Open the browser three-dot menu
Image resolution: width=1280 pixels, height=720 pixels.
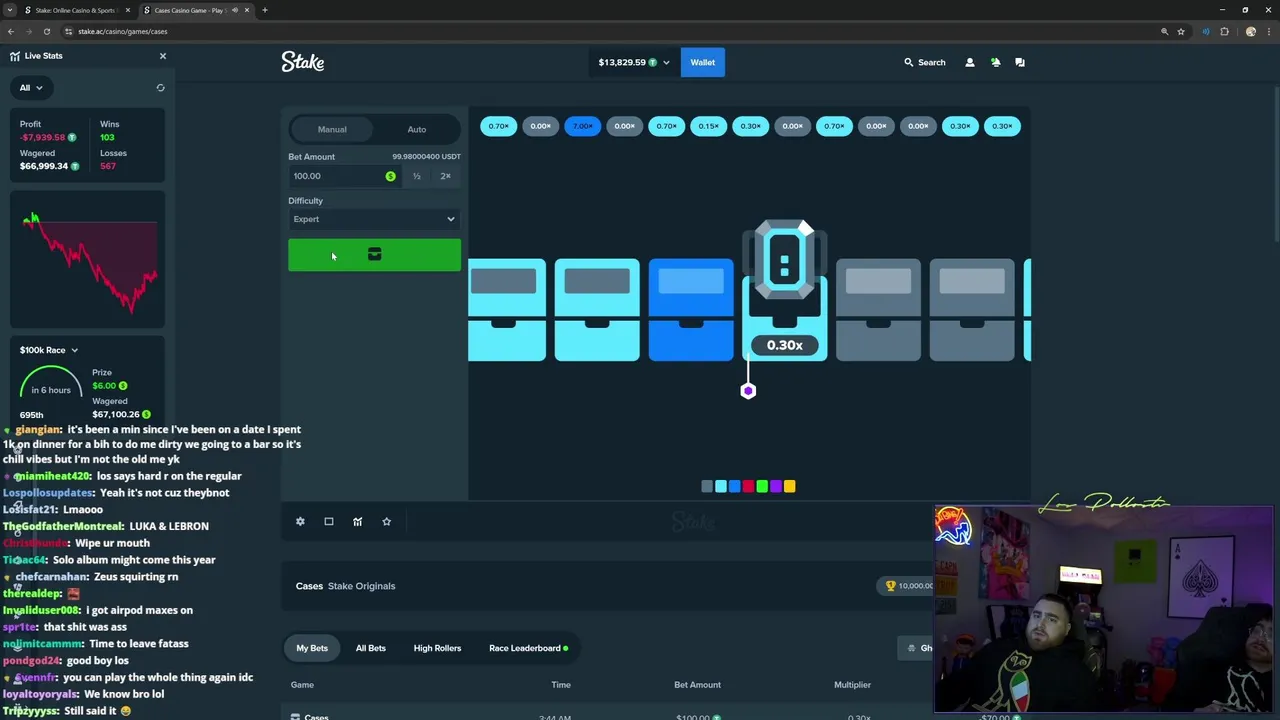pos(1268,31)
